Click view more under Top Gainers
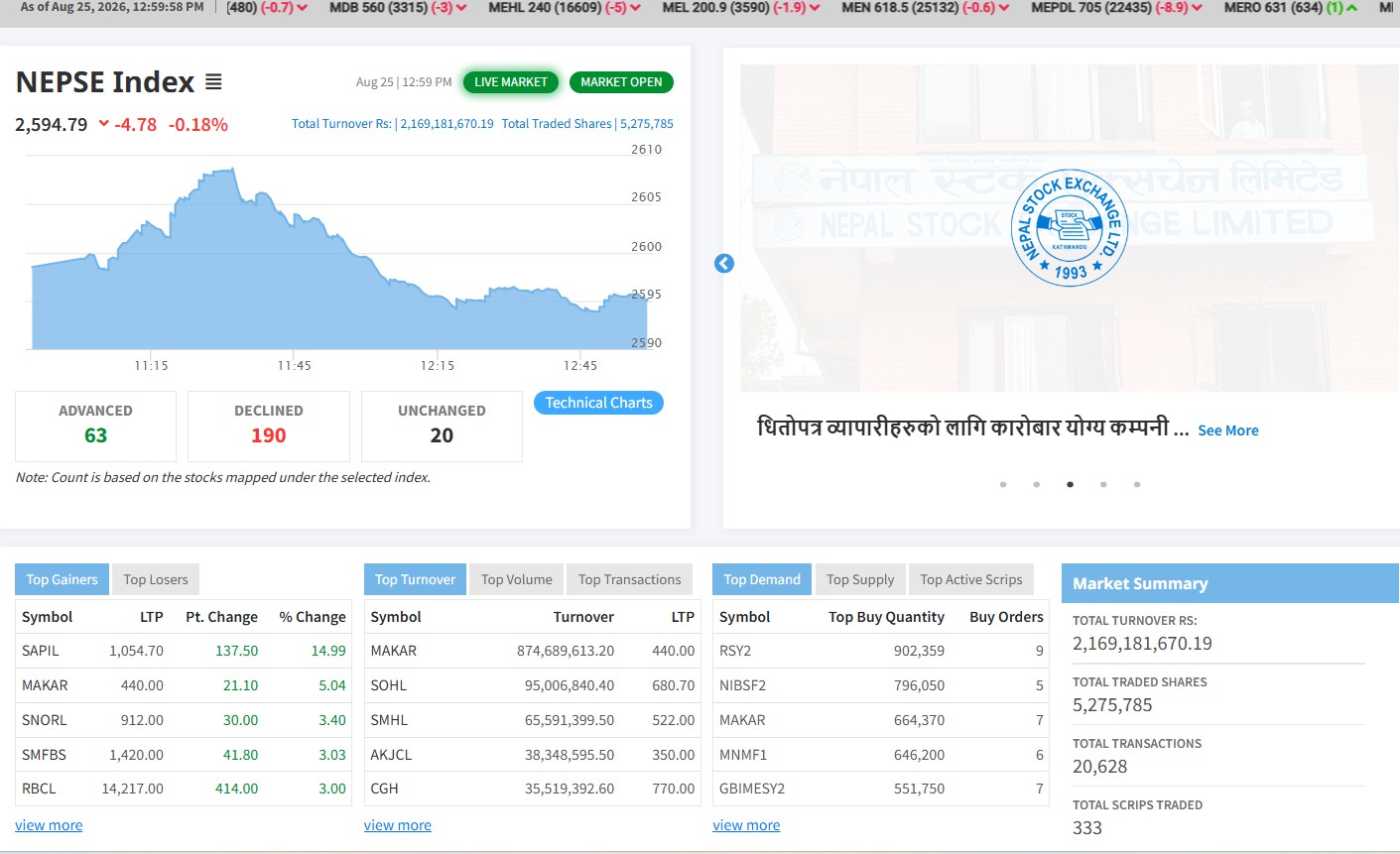 click(49, 825)
